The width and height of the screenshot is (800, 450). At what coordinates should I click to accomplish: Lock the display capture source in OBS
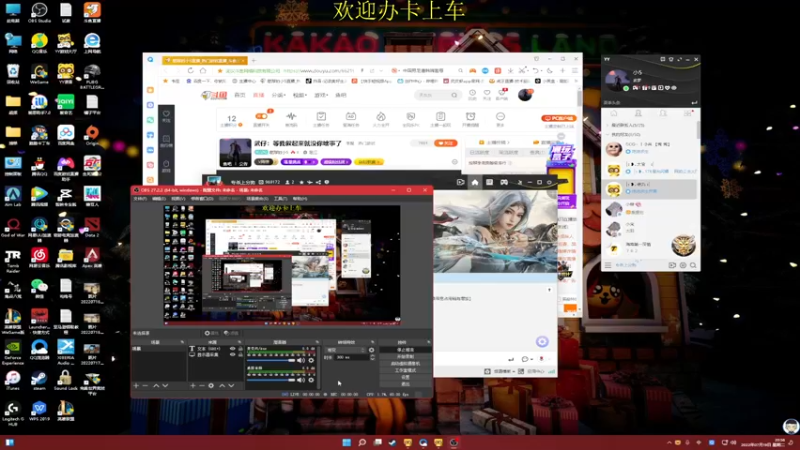click(240, 355)
